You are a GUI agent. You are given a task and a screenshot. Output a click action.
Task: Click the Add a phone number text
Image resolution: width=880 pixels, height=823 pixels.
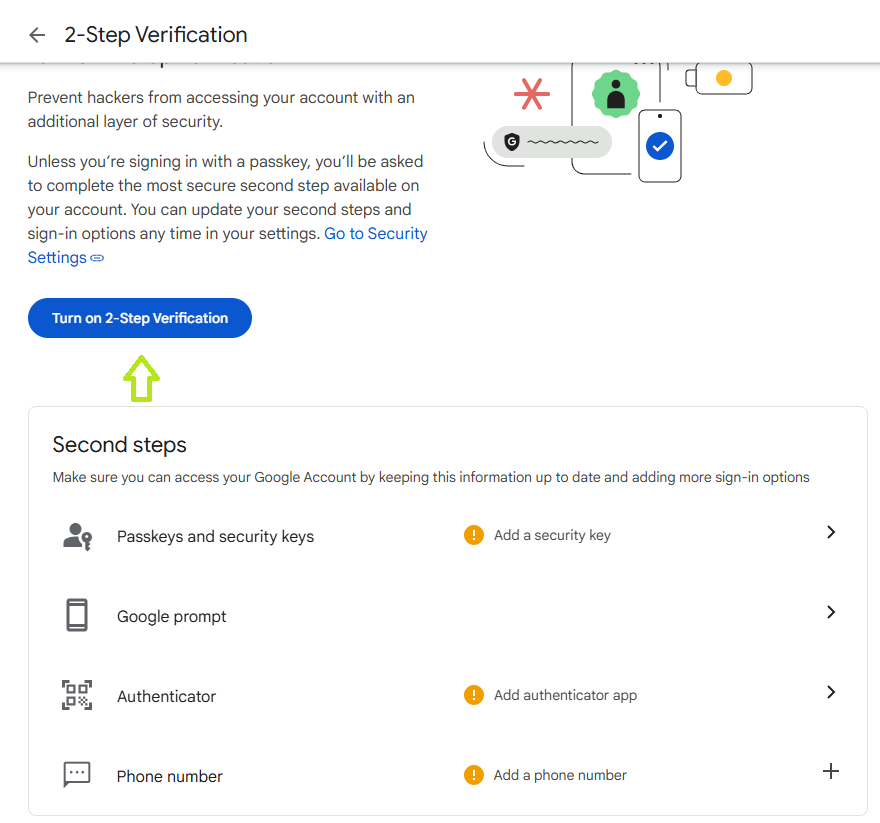click(x=560, y=775)
